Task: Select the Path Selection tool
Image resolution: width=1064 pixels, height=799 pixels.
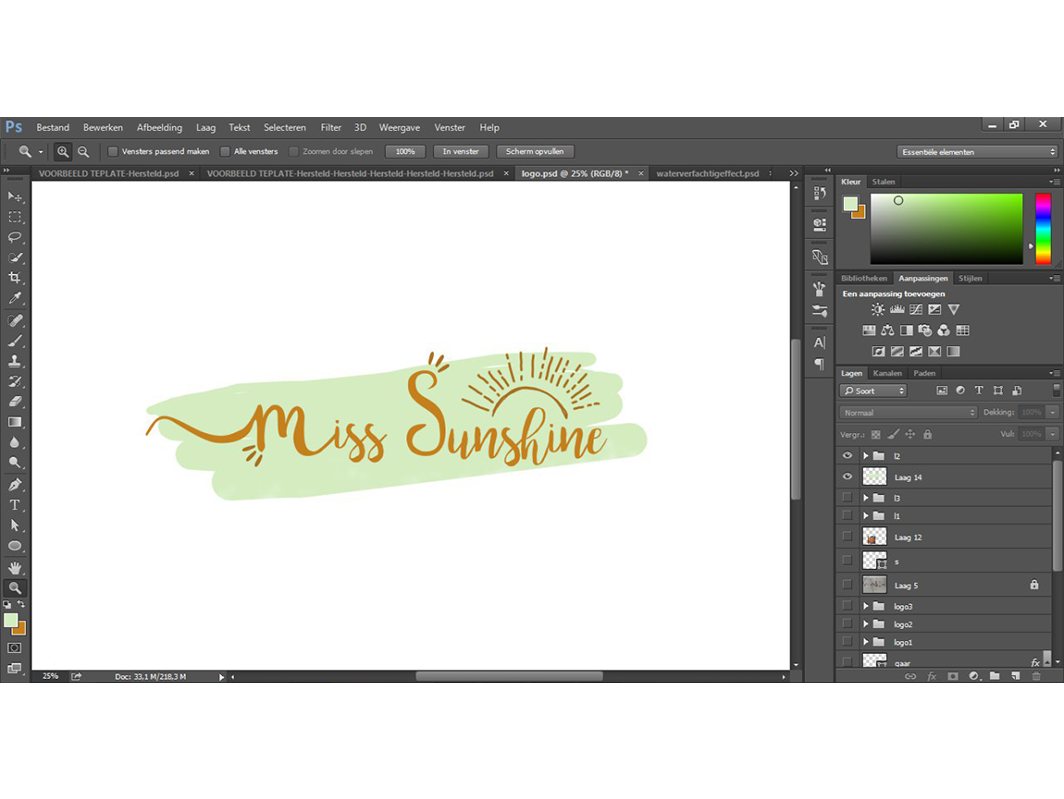Action: (x=15, y=525)
